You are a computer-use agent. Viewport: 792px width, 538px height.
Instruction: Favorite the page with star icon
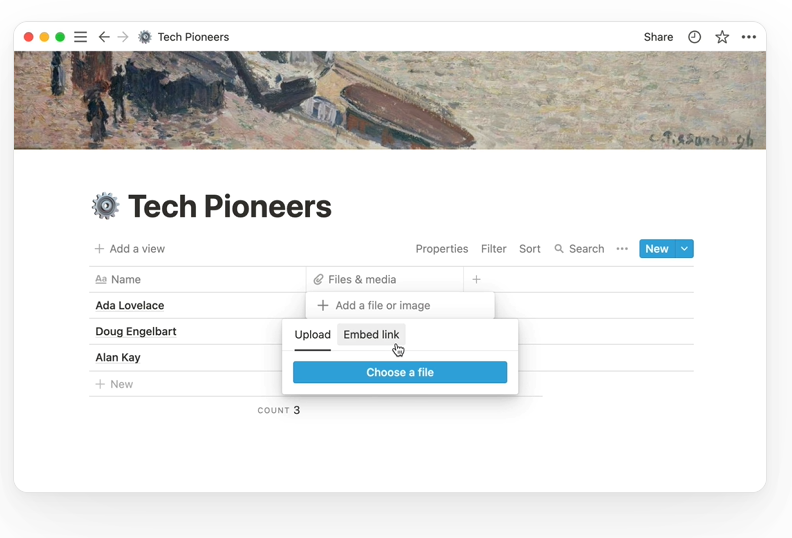pyautogui.click(x=722, y=37)
